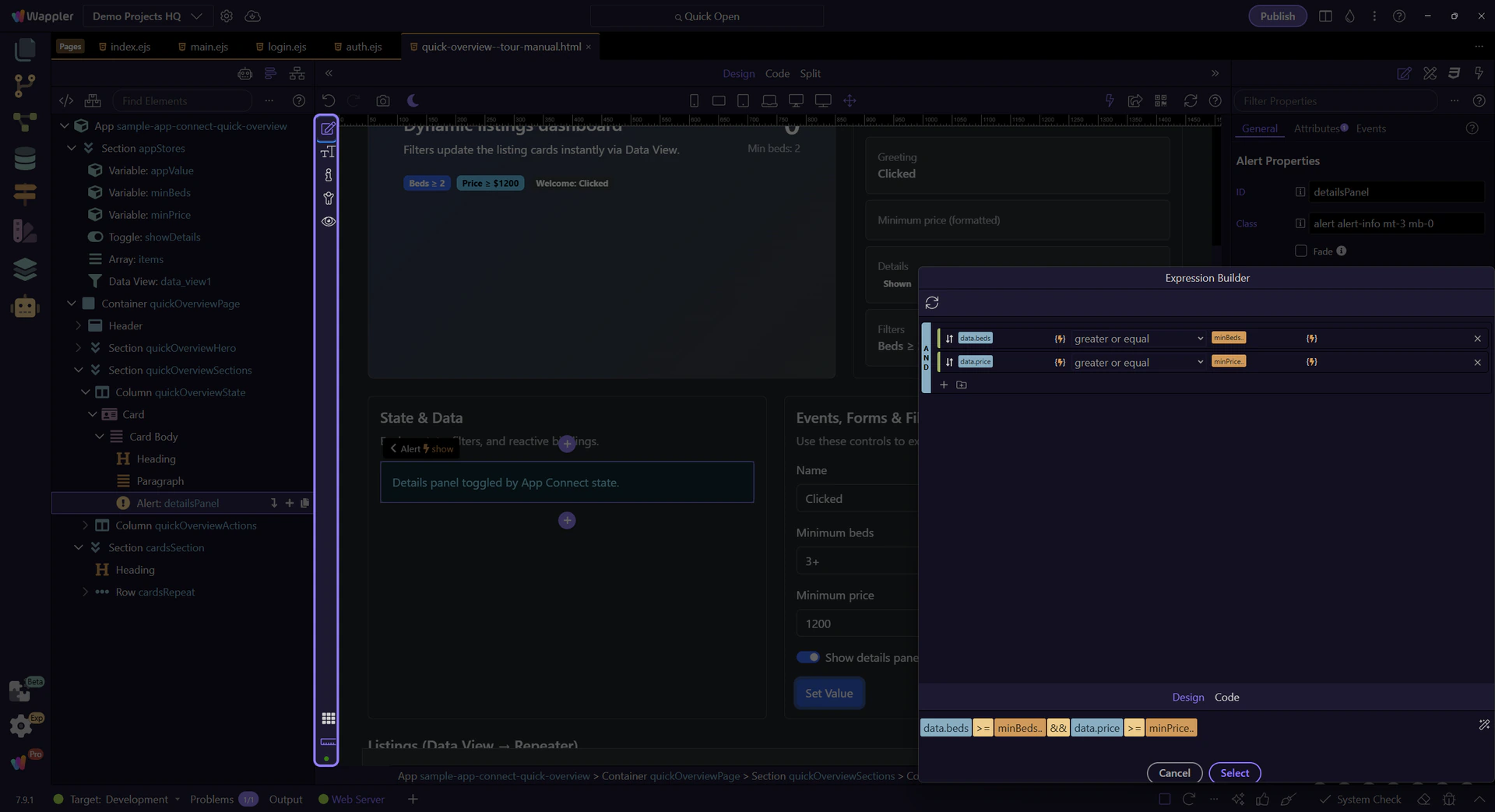Toggle the eye visibility icon in vertical toolbar
Image resolution: width=1495 pixels, height=812 pixels.
[x=328, y=221]
